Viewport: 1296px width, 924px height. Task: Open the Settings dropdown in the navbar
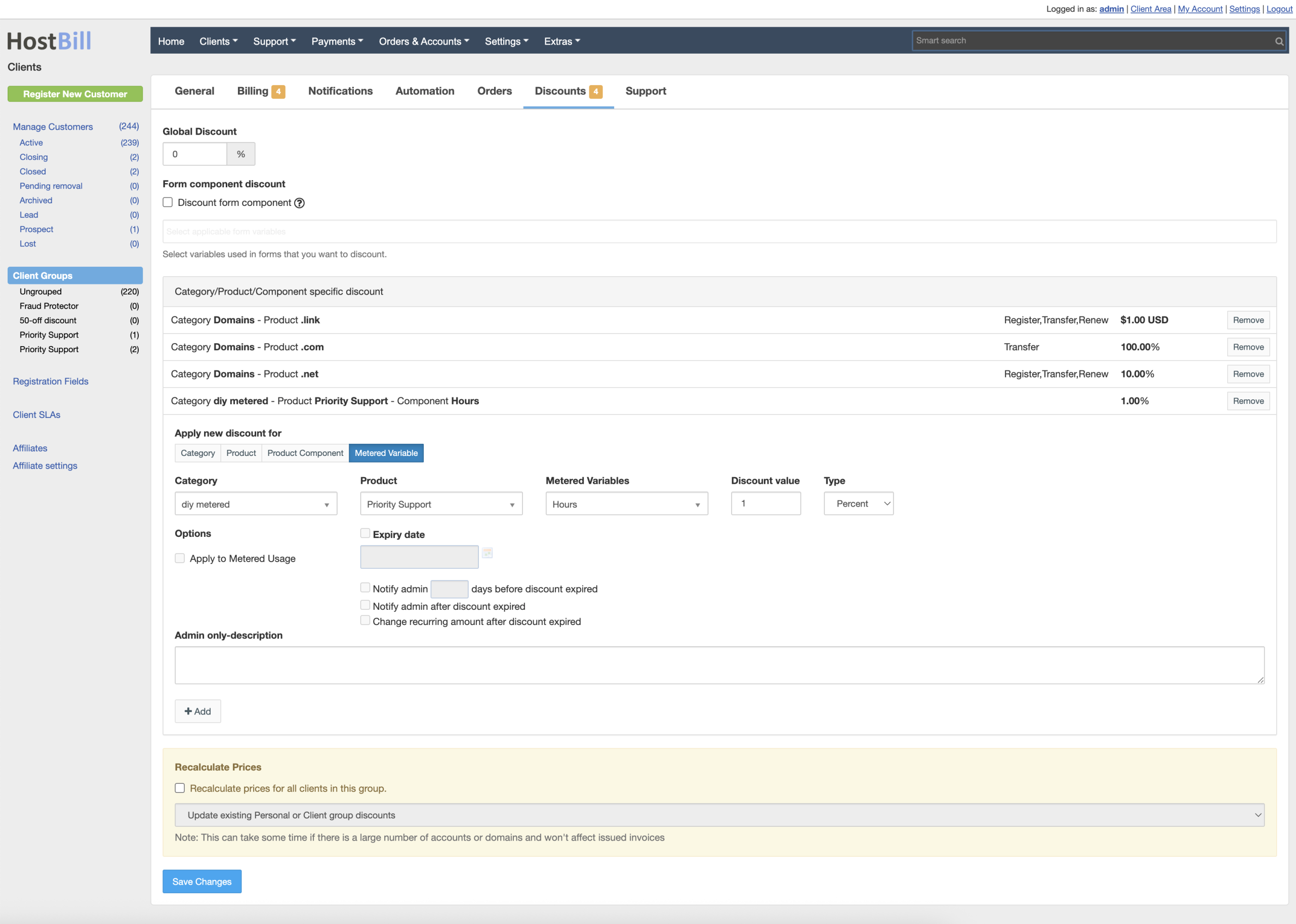[507, 41]
